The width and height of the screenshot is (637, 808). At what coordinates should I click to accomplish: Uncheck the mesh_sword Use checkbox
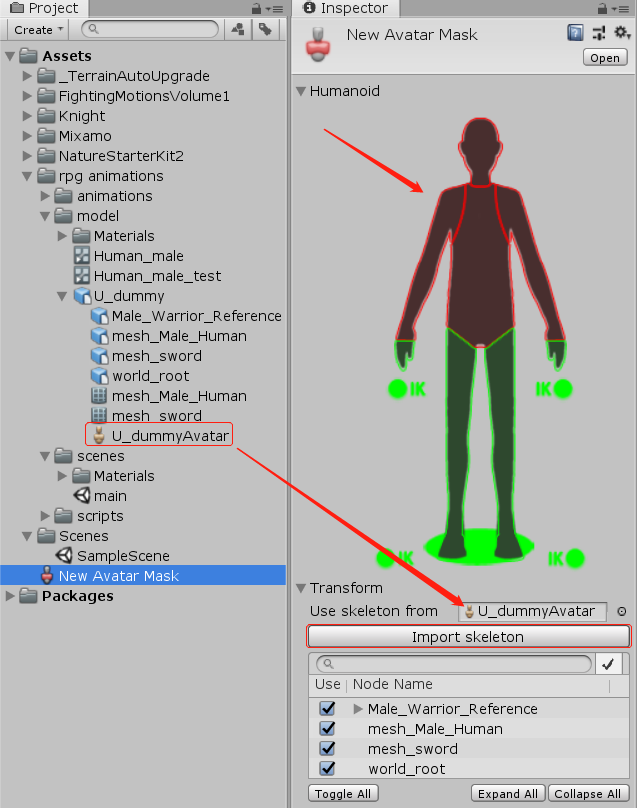pyautogui.click(x=327, y=749)
